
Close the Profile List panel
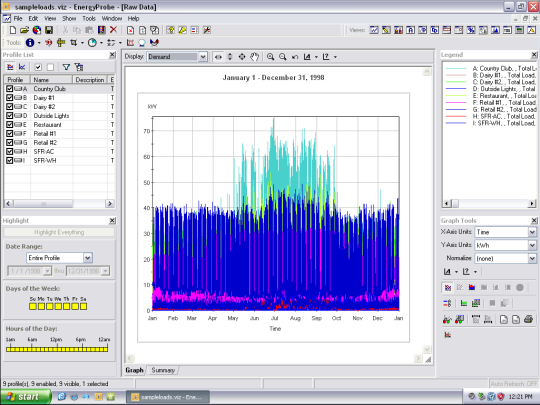[112, 55]
